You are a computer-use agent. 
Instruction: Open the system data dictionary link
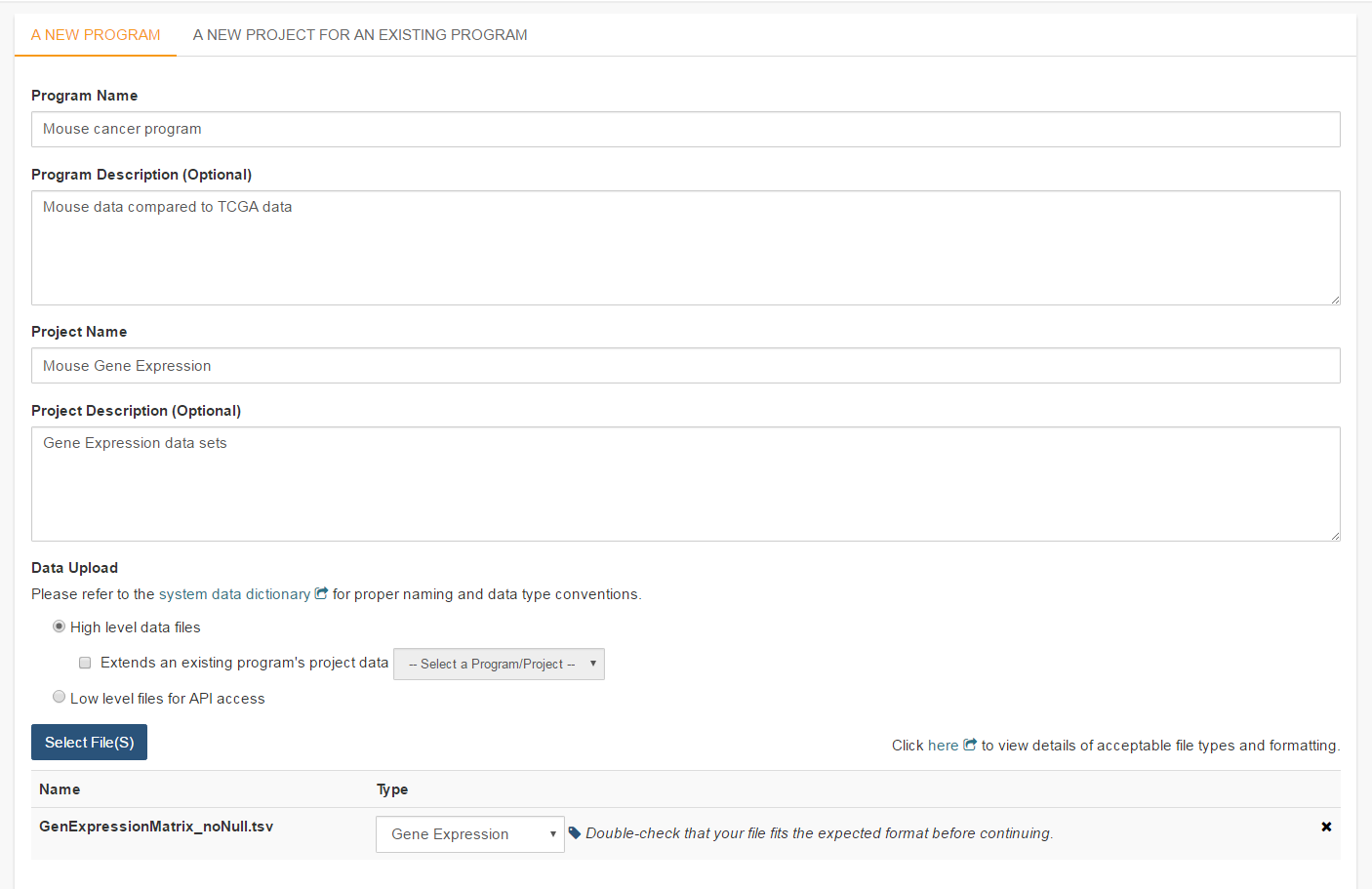tap(234, 594)
